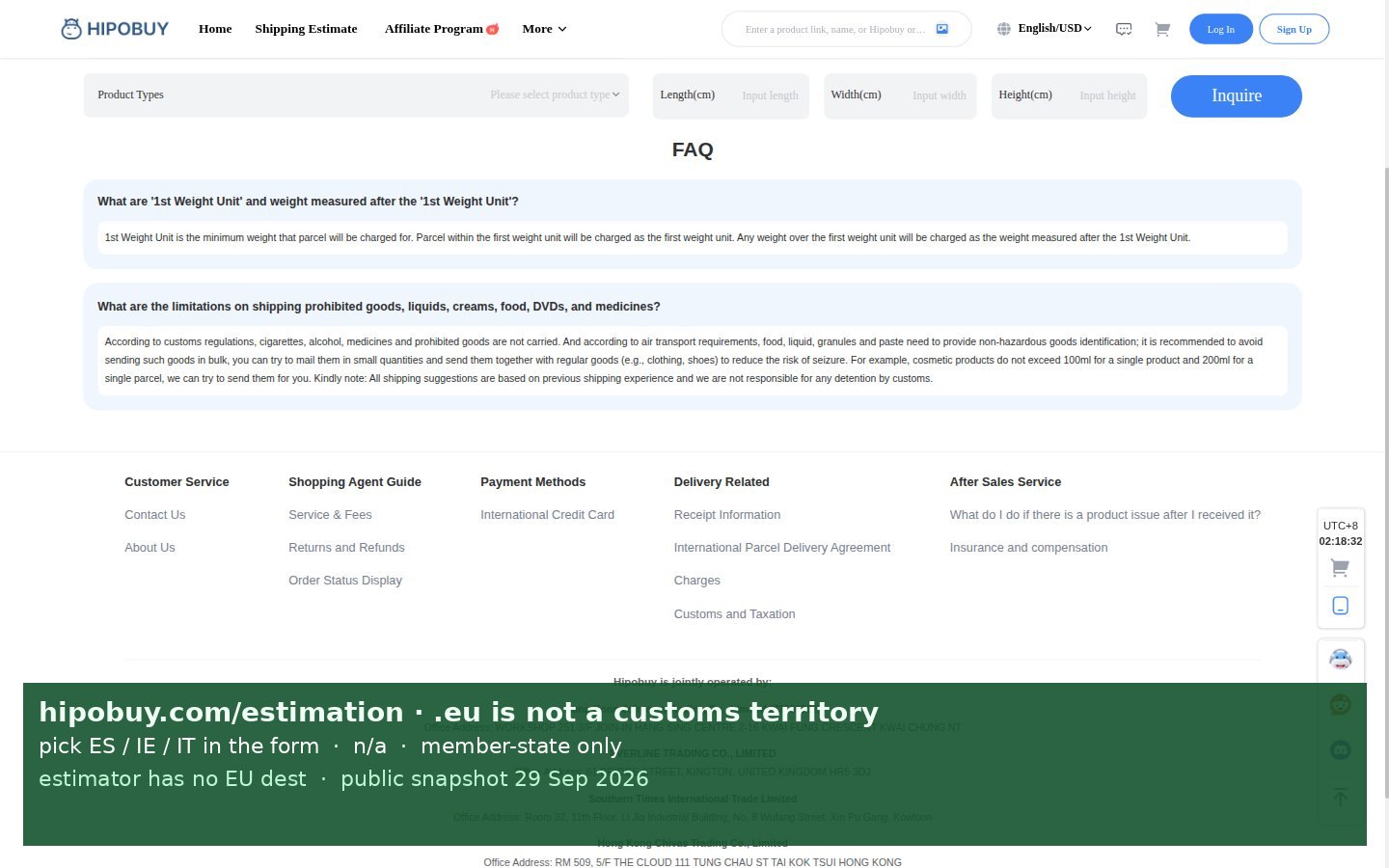Click the mobile app icon in sidebar

[x=1340, y=606]
